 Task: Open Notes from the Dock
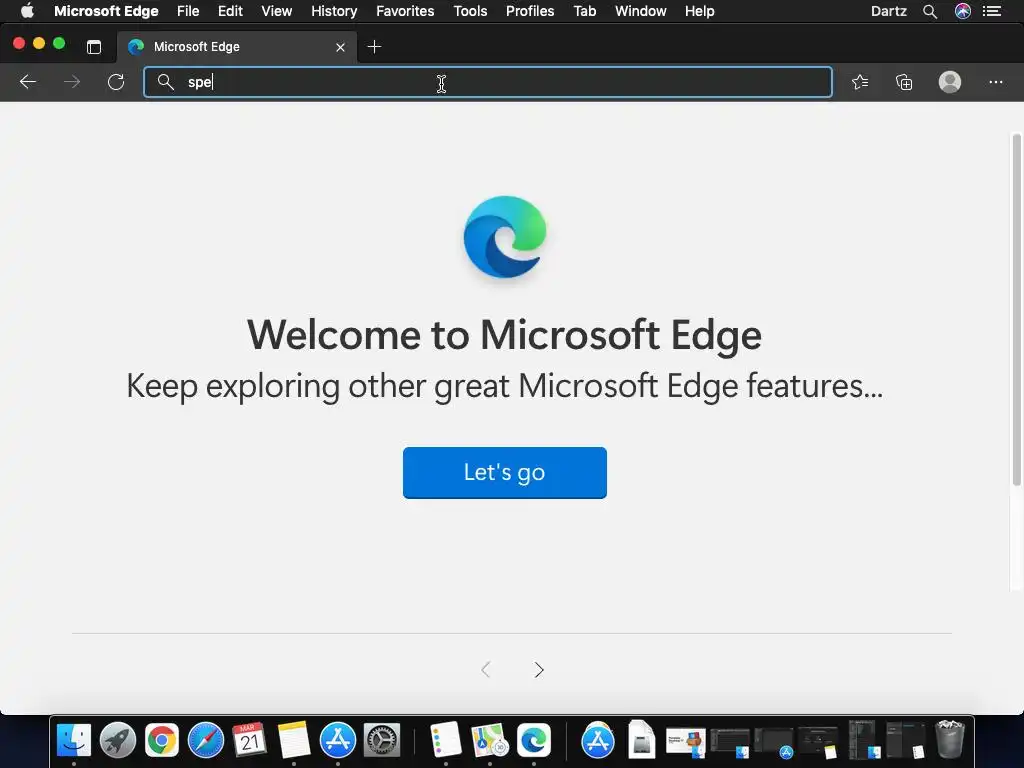coord(293,740)
